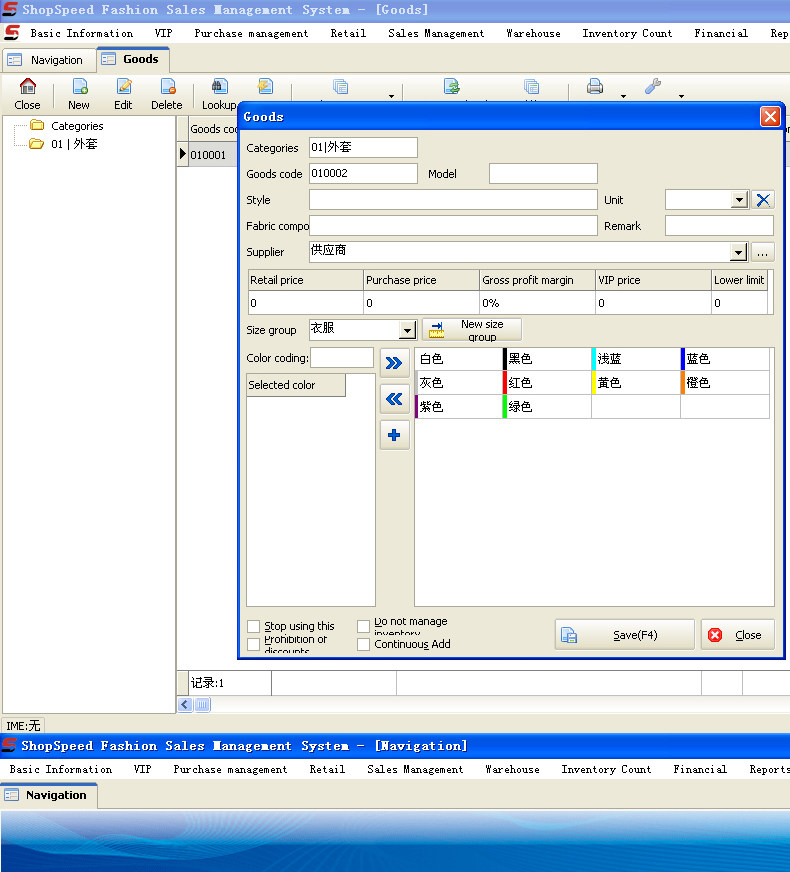Pick the 白色 white color swatch
Viewport: 790px width, 872px height.
[x=458, y=359]
